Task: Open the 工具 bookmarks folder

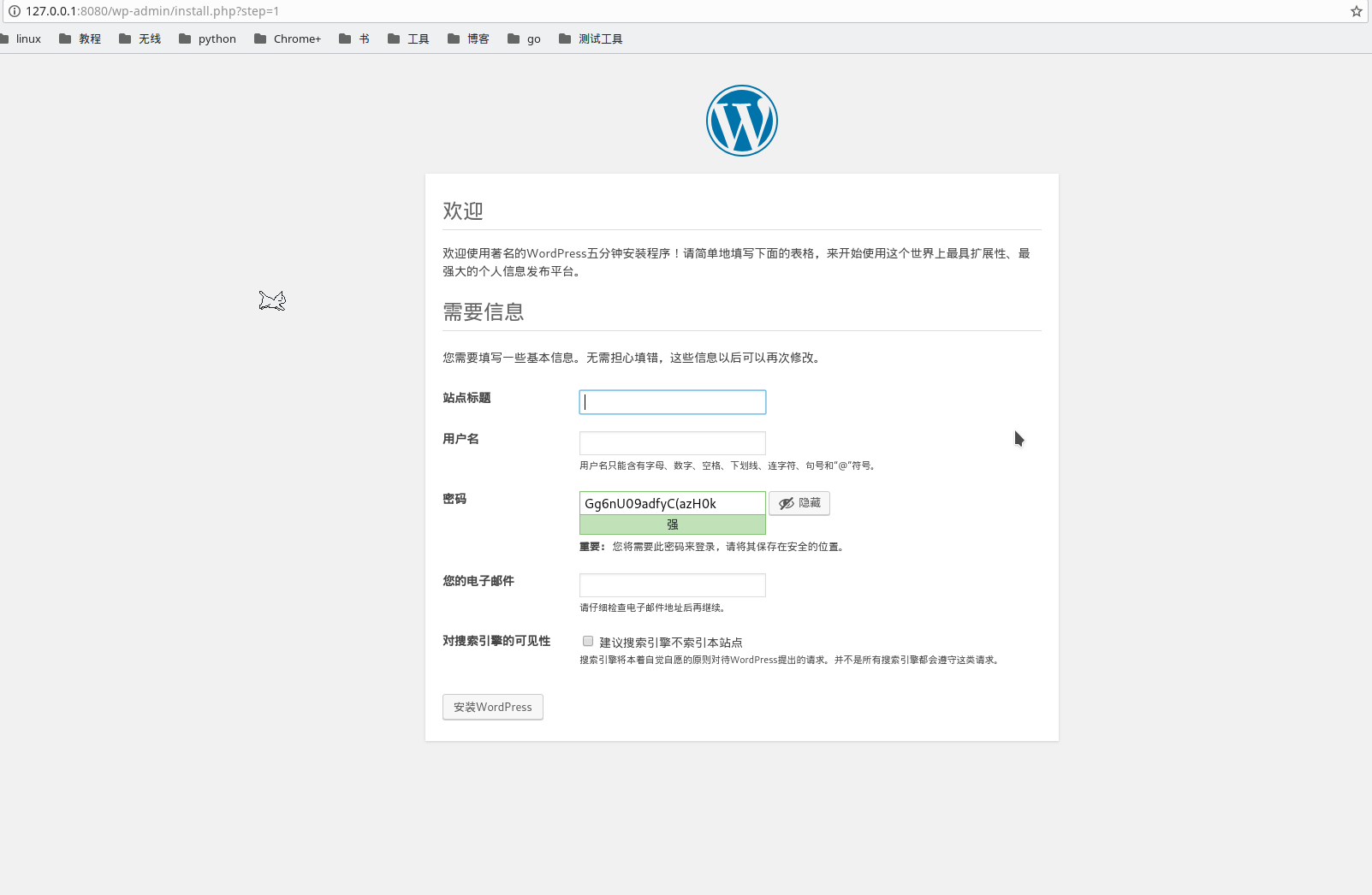Action: [408, 39]
